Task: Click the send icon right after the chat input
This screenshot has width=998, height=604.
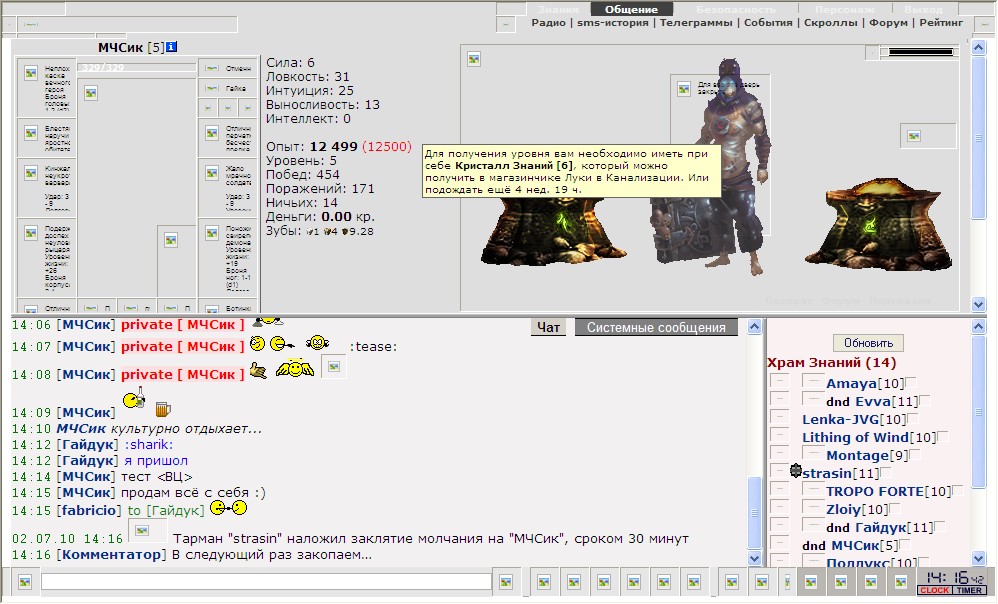Action: tap(506, 582)
